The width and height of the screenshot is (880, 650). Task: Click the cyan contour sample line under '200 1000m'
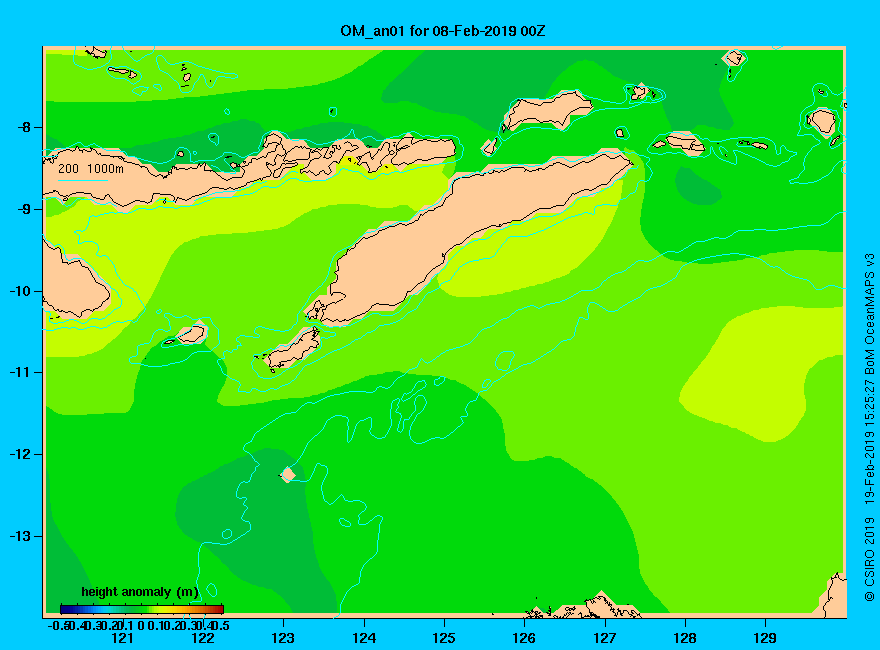click(x=82, y=181)
